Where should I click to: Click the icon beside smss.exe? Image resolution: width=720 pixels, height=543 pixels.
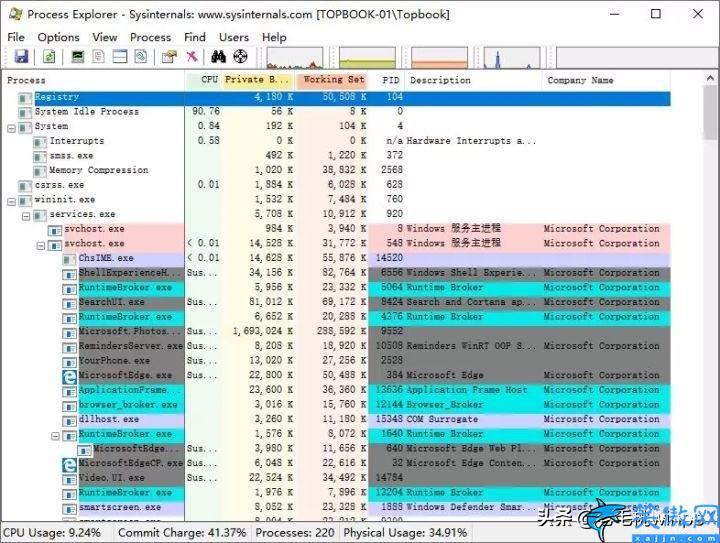click(x=40, y=157)
